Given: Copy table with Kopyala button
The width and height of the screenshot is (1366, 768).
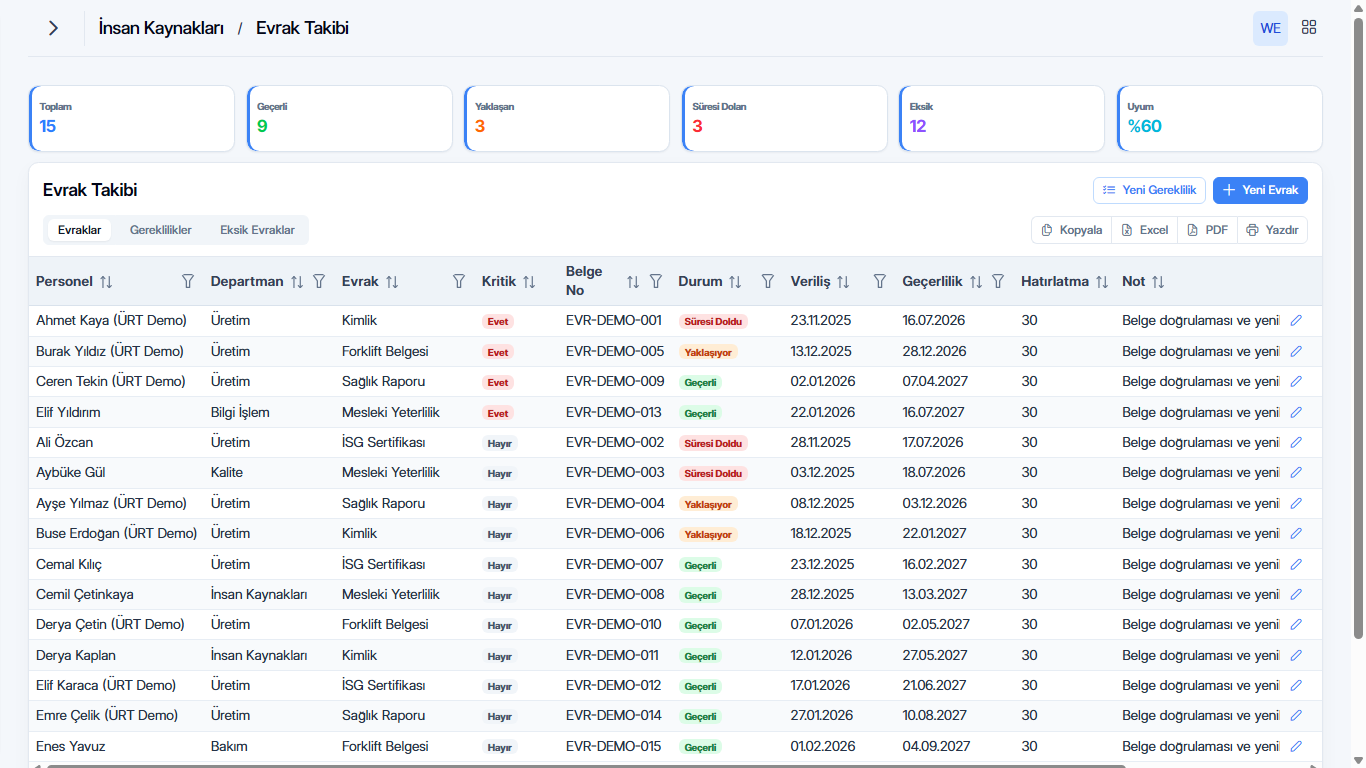Looking at the screenshot, I should click(x=1071, y=230).
